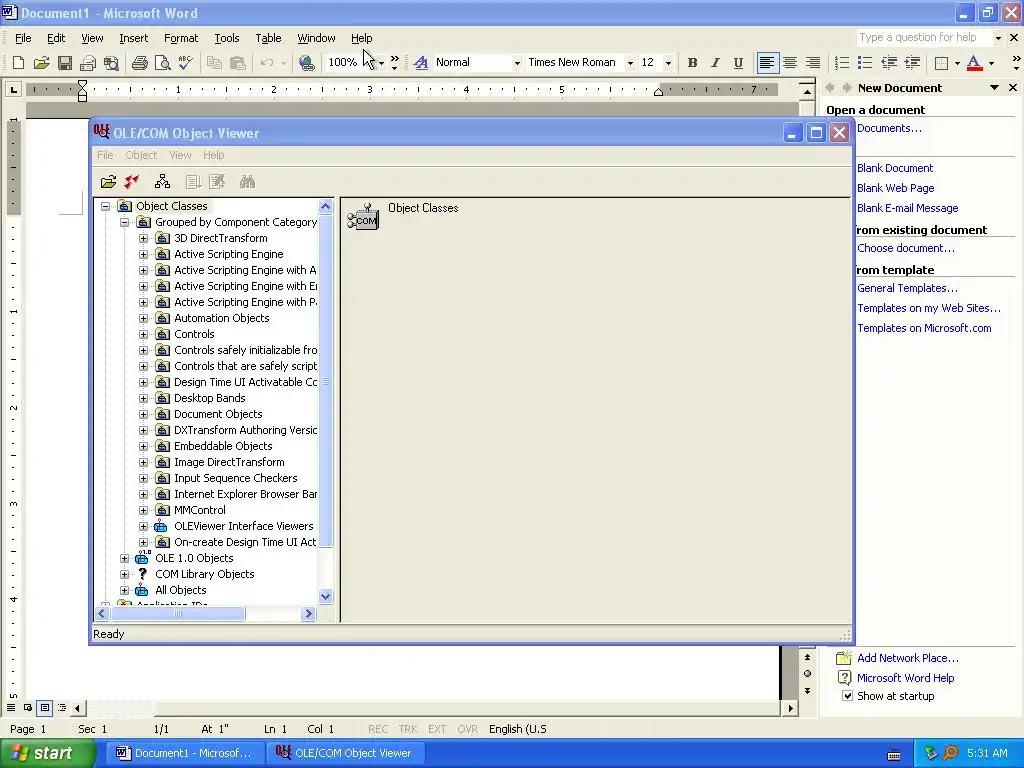Click the COM Object Classes icon in right pane
Viewport: 1024px width, 768px height.
point(363,216)
